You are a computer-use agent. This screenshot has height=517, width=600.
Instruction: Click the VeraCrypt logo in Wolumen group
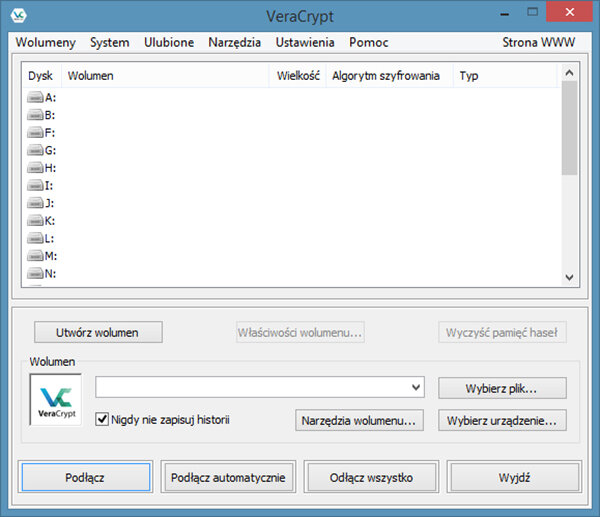(x=56, y=400)
